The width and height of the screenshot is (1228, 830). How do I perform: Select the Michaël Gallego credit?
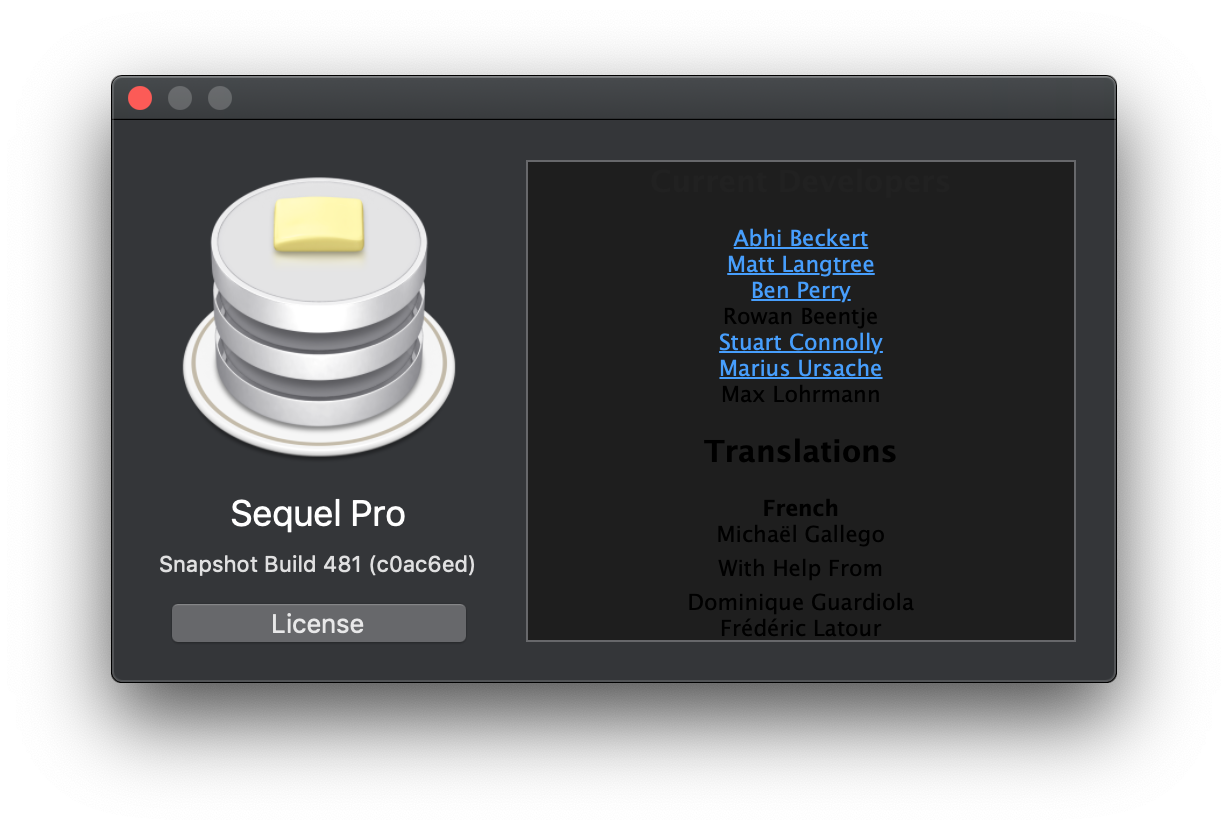(800, 534)
